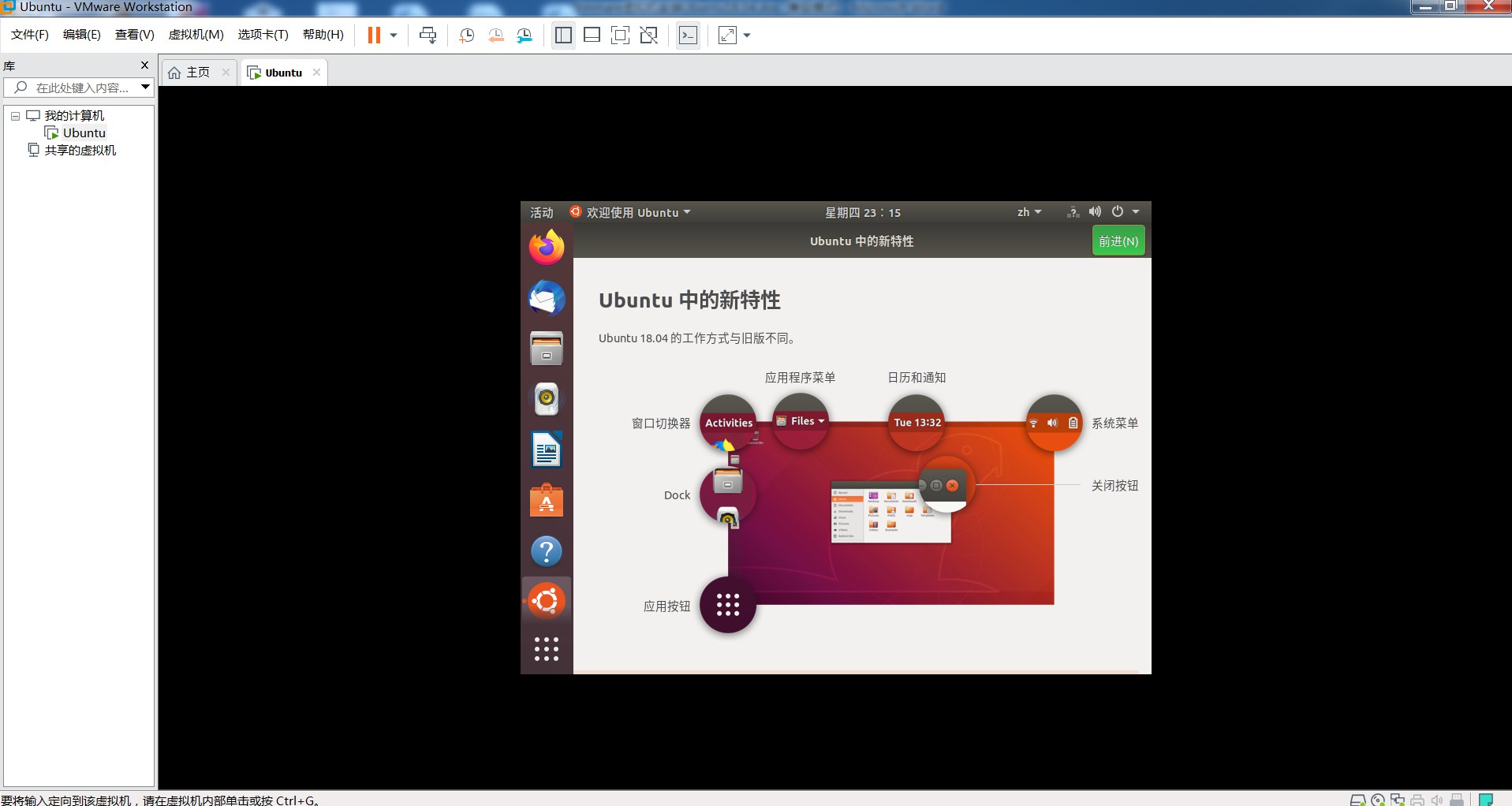The image size is (1512, 806).
Task: Click the 应用程序菜单 label
Action: pos(800,378)
